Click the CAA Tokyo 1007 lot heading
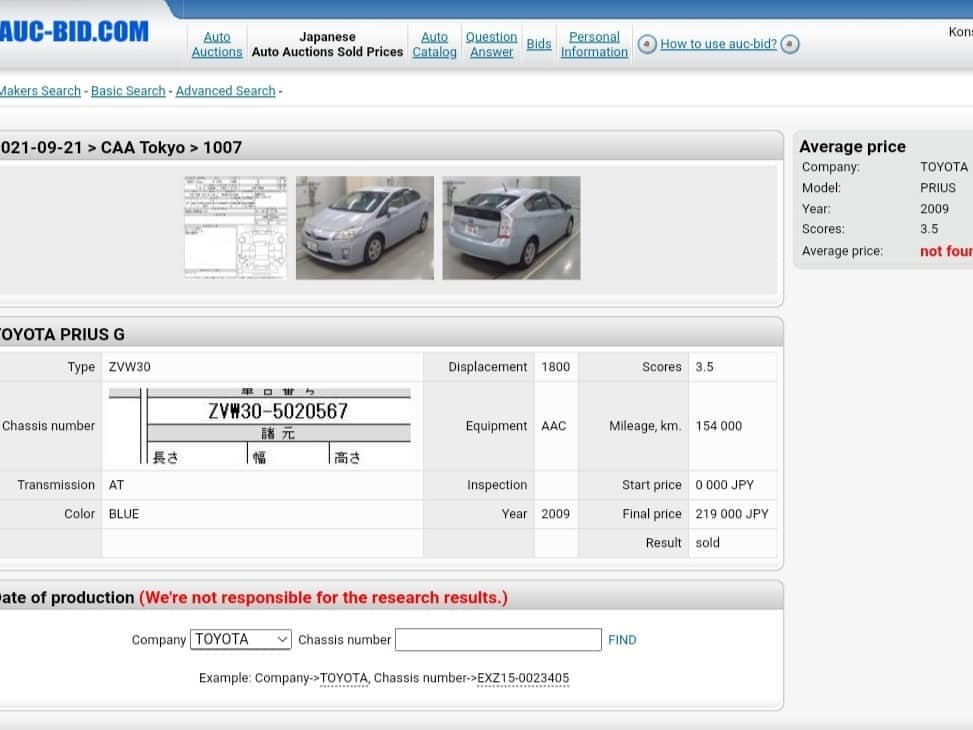Image resolution: width=973 pixels, height=730 pixels. tap(120, 148)
